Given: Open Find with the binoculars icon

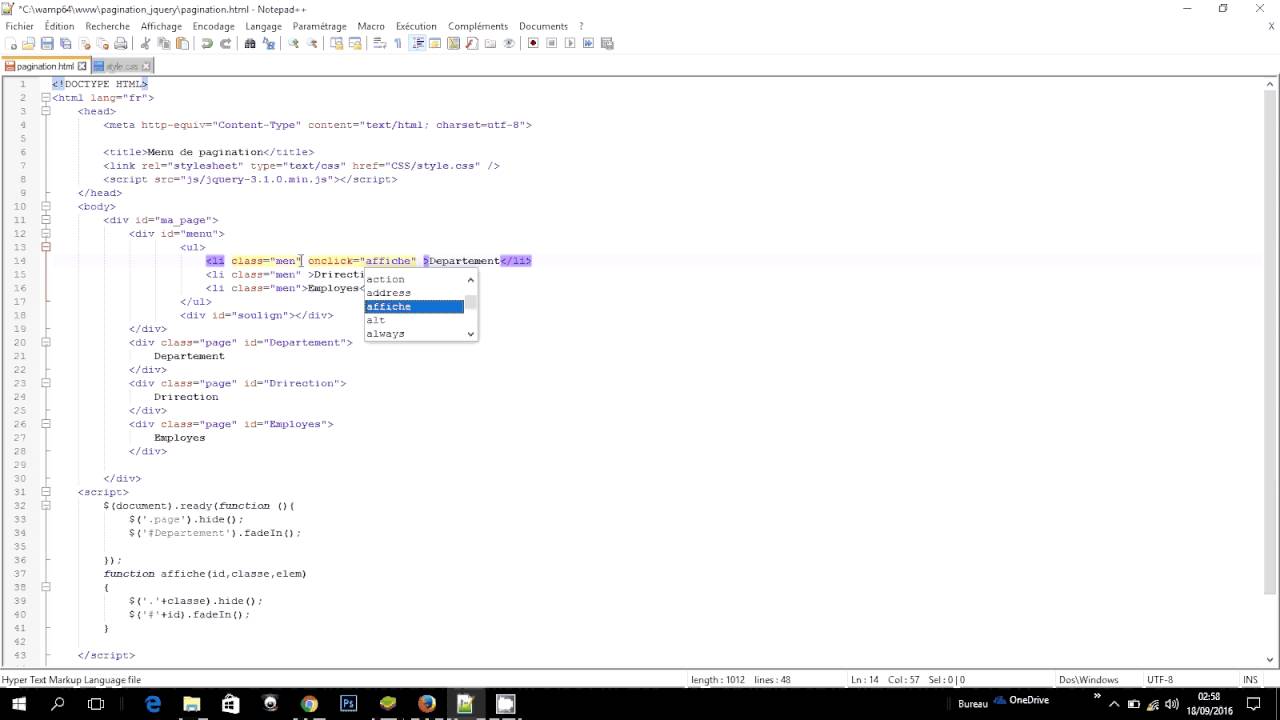Looking at the screenshot, I should (x=250, y=43).
